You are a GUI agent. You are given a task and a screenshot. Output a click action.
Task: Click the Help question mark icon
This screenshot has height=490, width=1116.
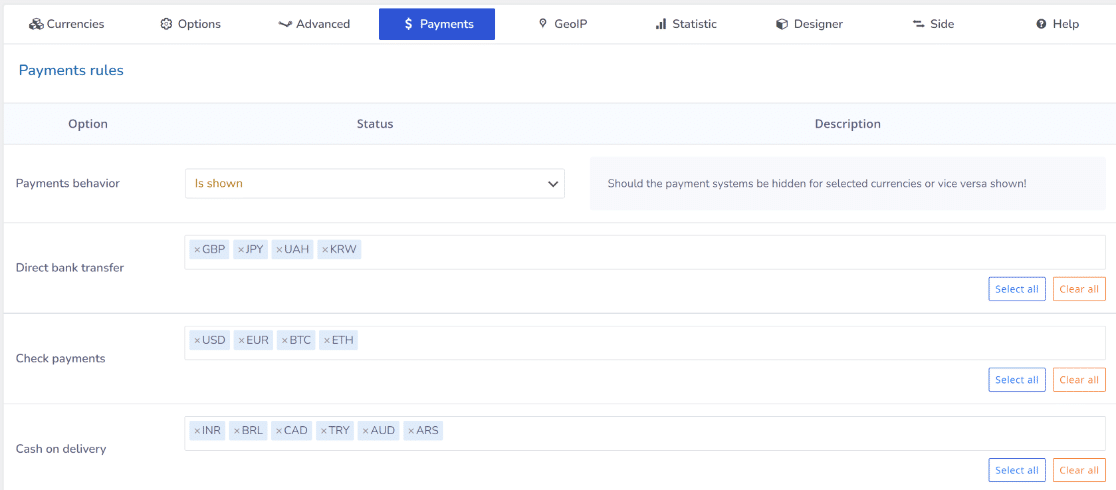[x=1041, y=24]
